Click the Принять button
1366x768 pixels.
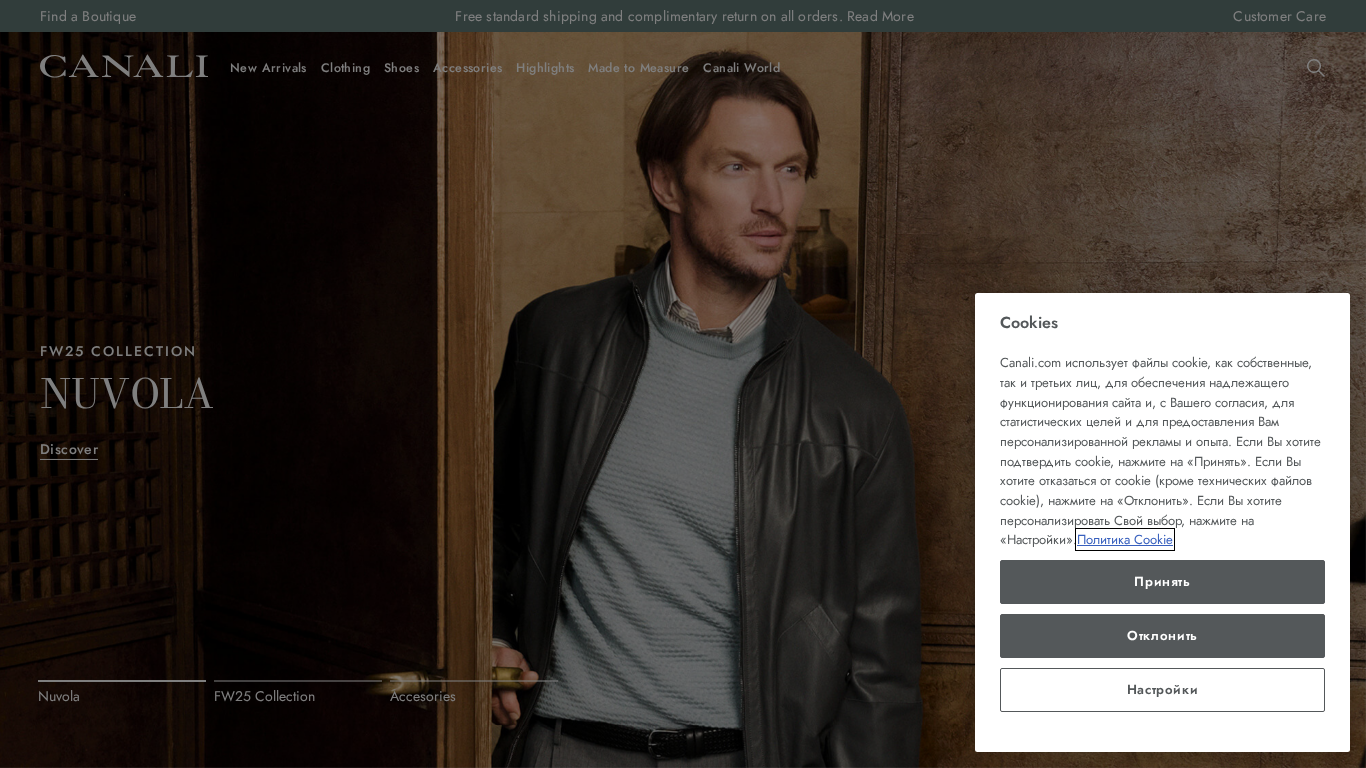[x=1162, y=582]
